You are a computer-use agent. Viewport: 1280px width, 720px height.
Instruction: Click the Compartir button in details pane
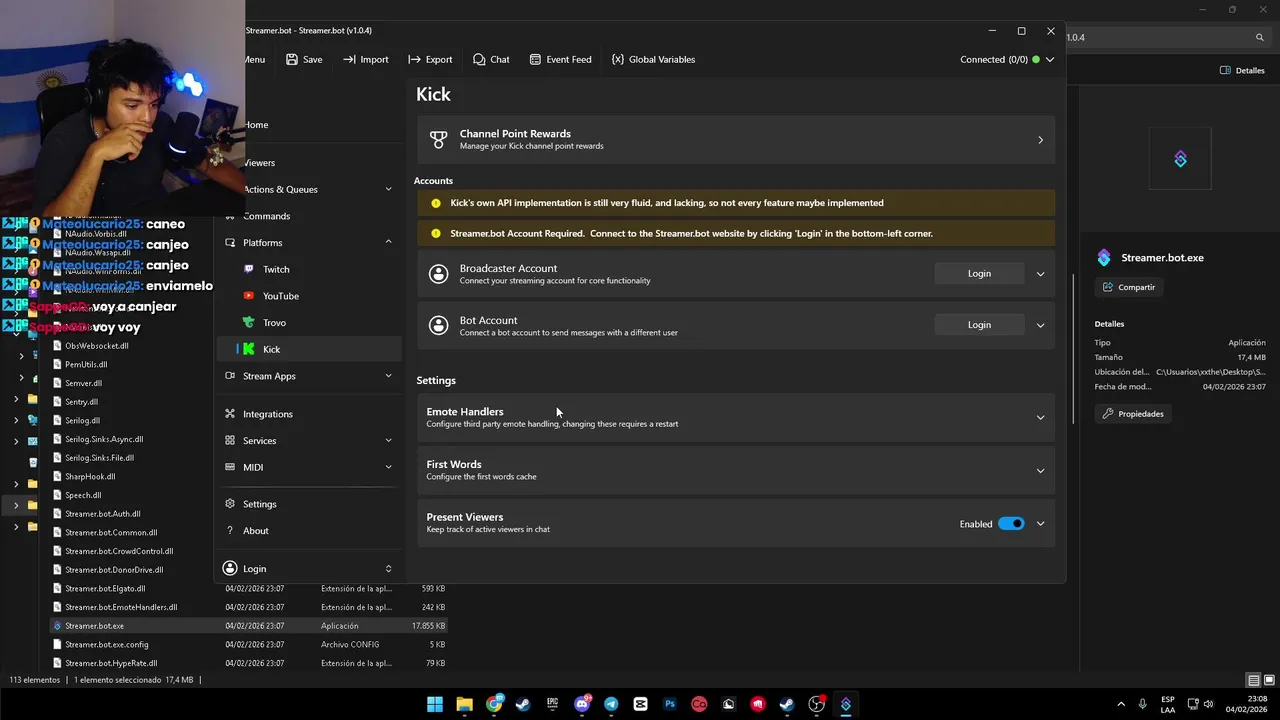(1128, 287)
